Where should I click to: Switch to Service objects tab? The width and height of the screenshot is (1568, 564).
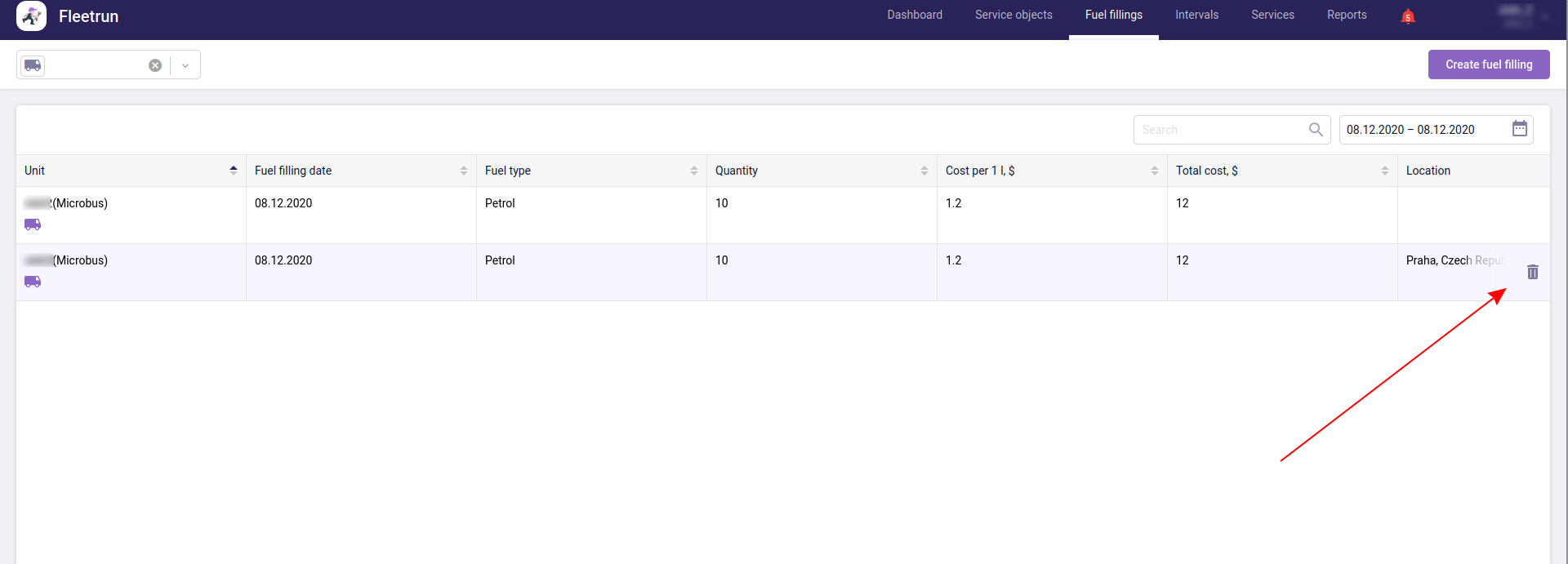click(x=1013, y=15)
